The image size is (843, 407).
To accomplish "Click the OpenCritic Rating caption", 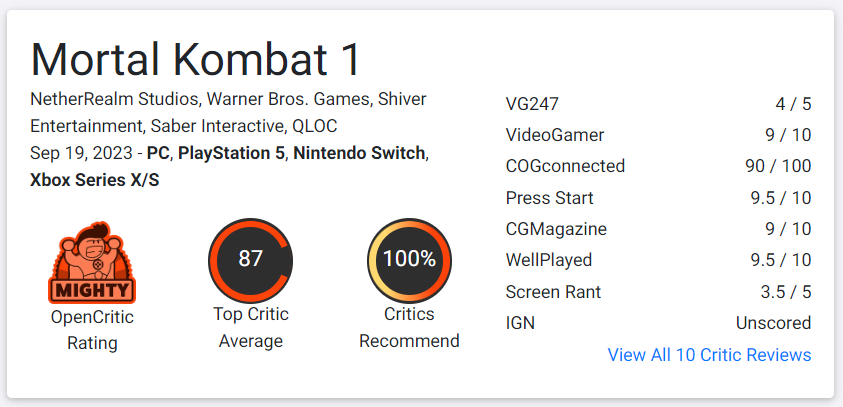I will [x=92, y=330].
